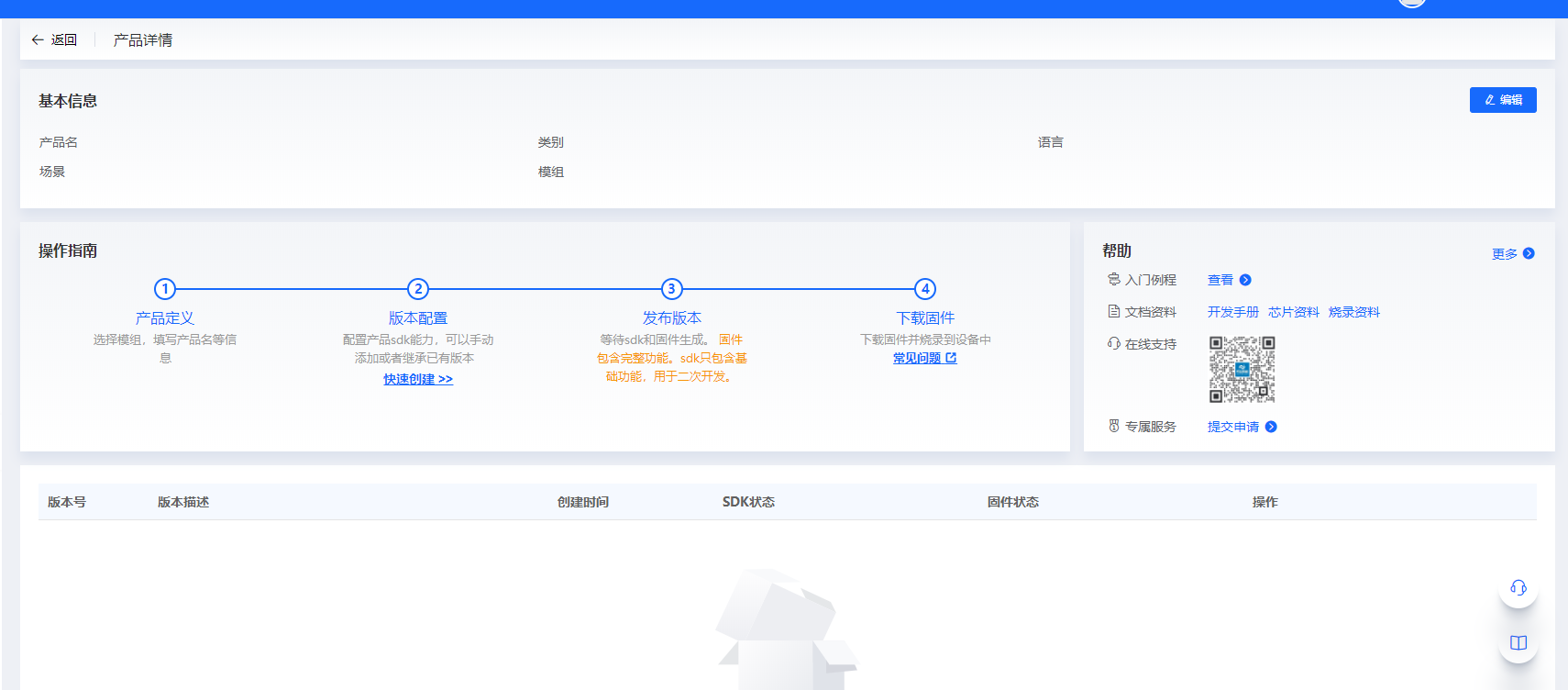Click the 帮助 panel heading
The width and height of the screenshot is (1568, 690).
1117,250
